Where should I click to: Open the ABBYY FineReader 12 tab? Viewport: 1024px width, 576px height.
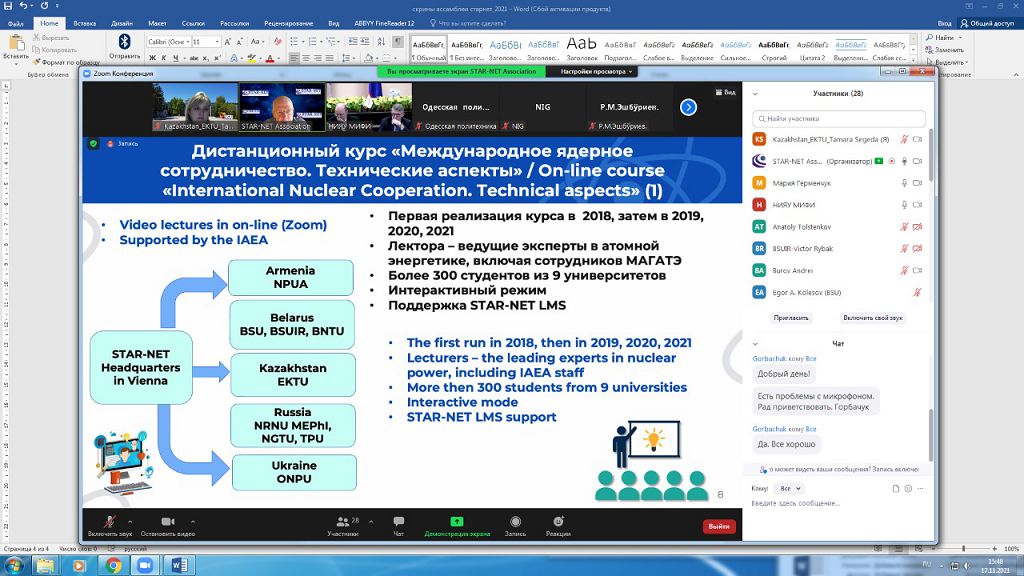(x=384, y=24)
